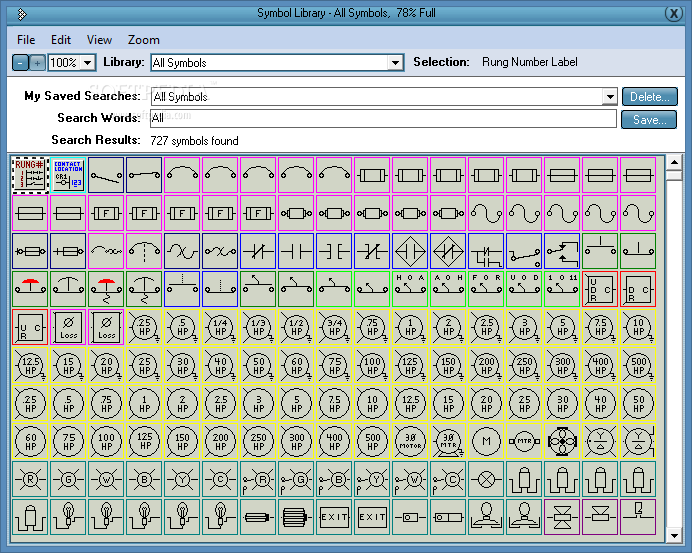
Task: Select the first arc-shaped thermal overload symbol
Action: pyautogui.click(x=182, y=175)
